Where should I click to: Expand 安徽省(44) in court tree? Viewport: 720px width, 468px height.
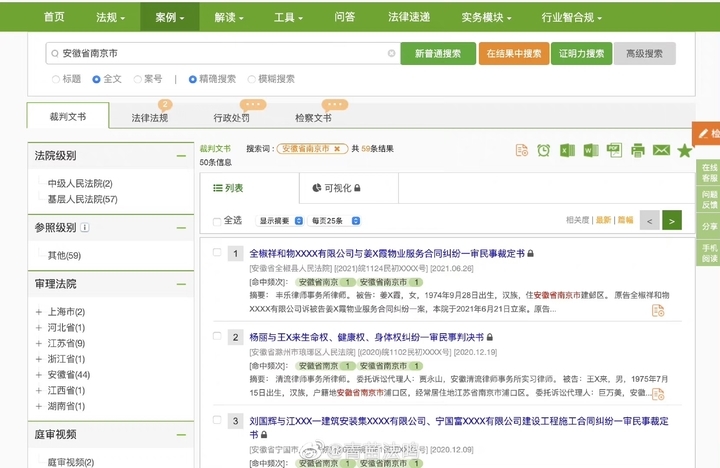[39, 374]
